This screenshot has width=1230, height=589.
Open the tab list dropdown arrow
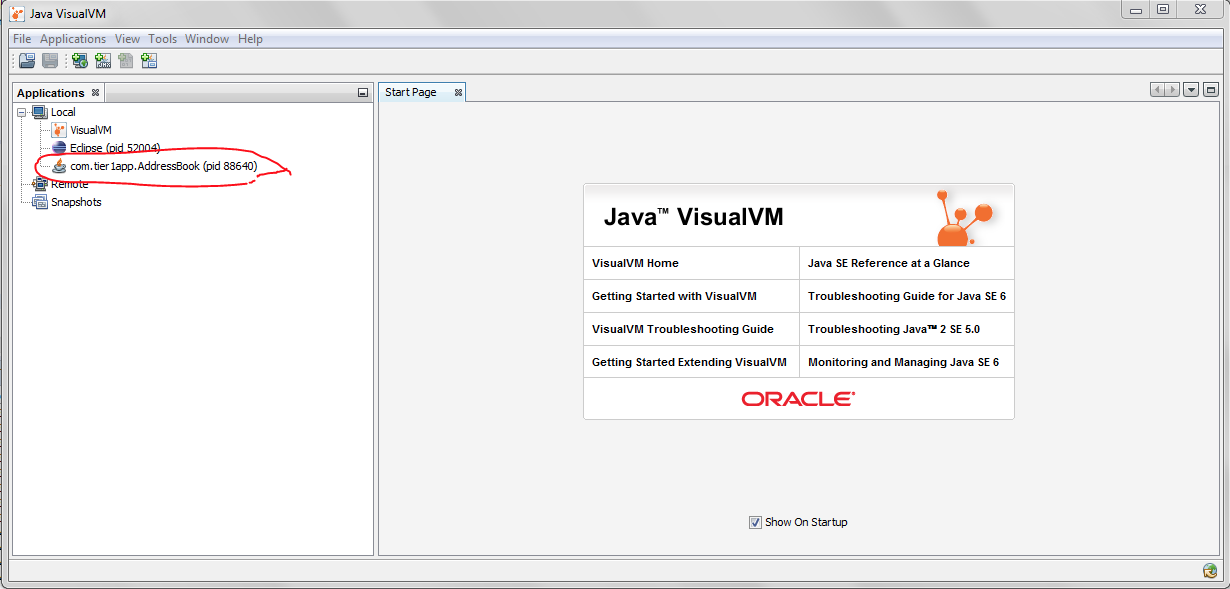pos(1190,89)
